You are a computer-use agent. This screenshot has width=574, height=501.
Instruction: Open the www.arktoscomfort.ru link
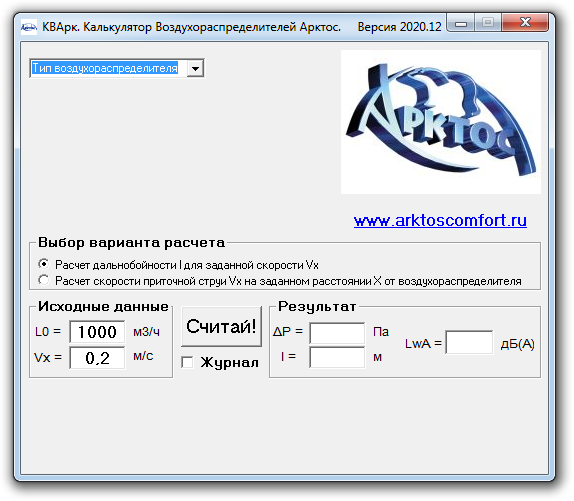click(x=440, y=220)
